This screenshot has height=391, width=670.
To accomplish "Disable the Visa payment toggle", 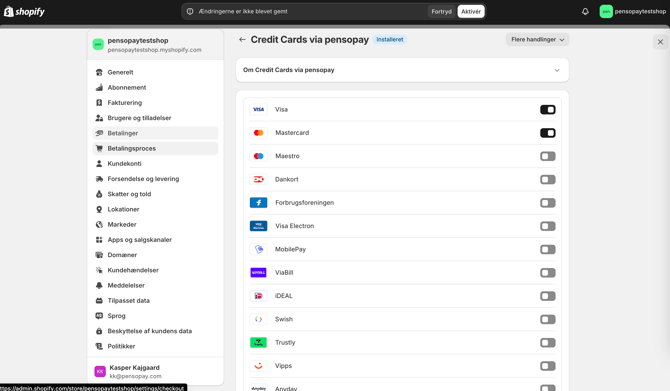I will [x=548, y=110].
